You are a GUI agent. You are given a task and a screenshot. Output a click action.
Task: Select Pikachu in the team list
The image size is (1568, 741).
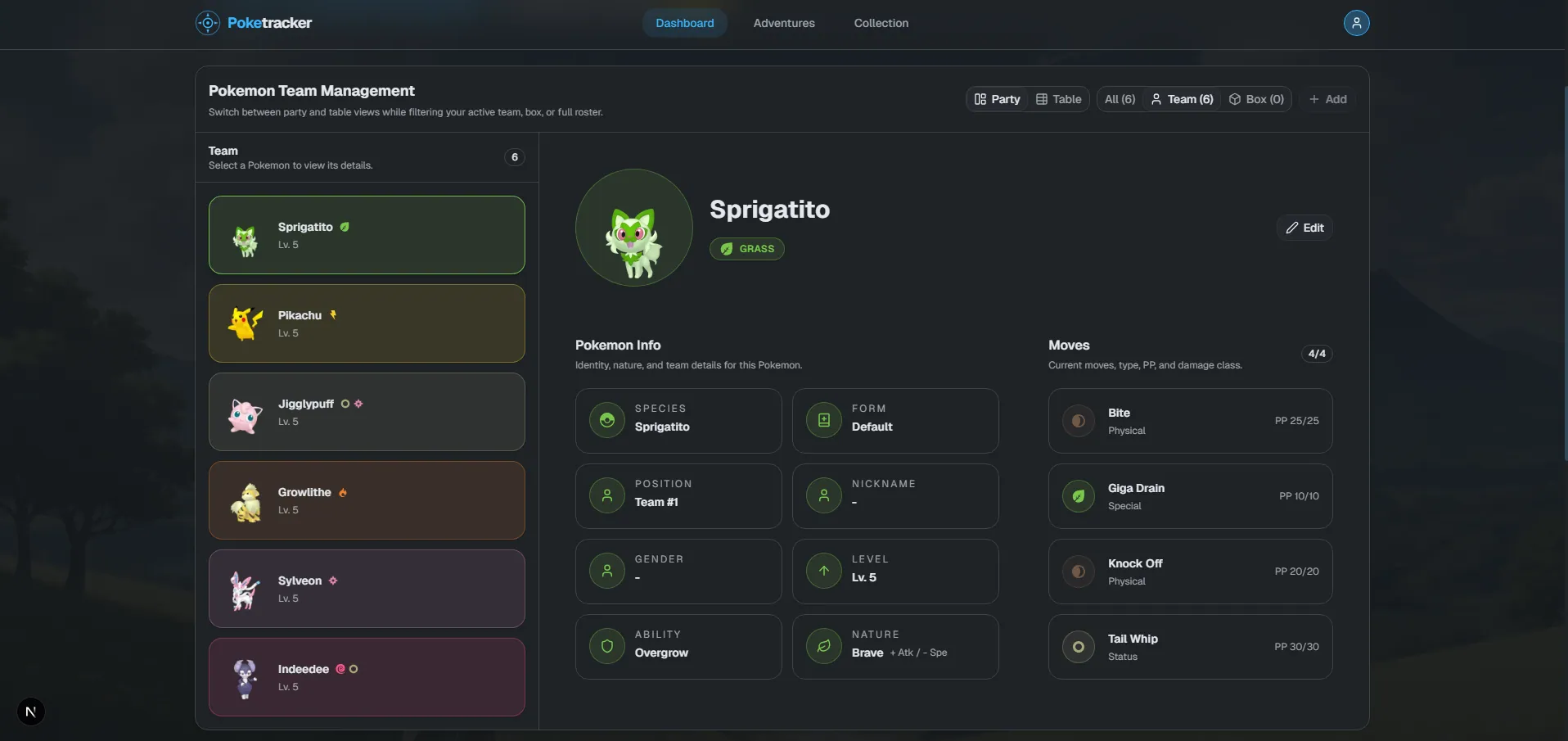367,323
